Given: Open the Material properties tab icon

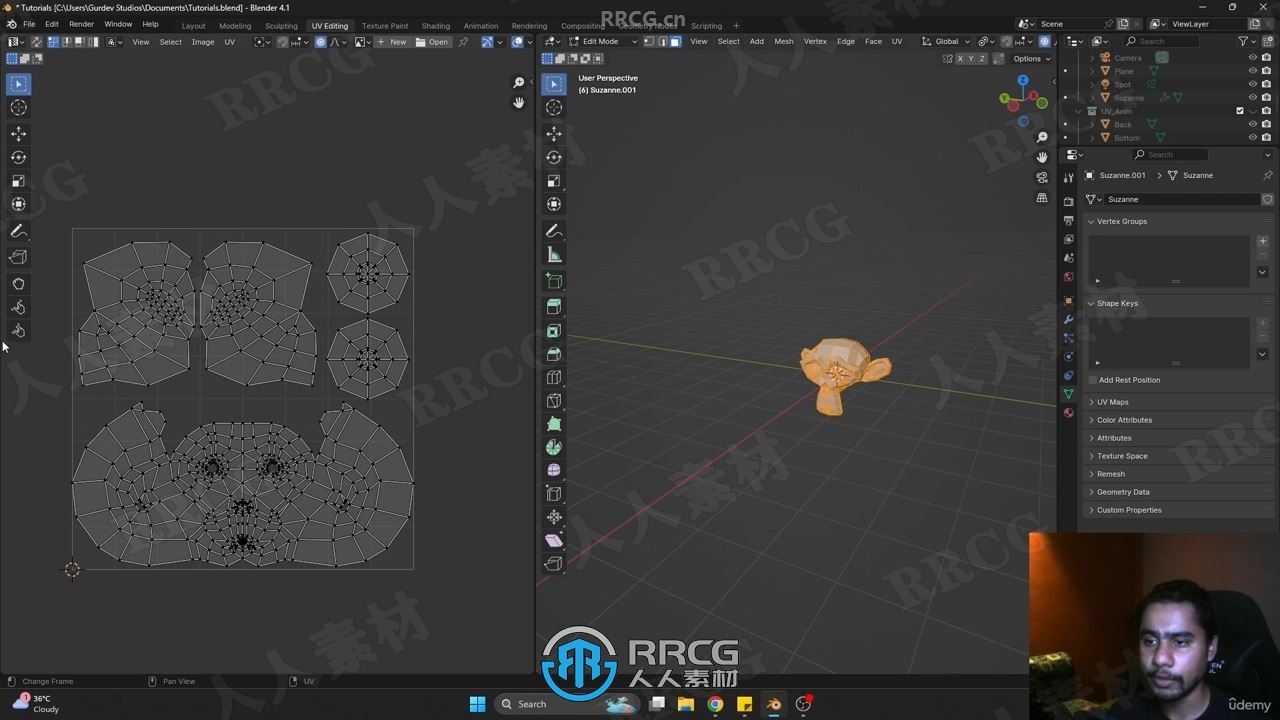Looking at the screenshot, I should click(1068, 413).
